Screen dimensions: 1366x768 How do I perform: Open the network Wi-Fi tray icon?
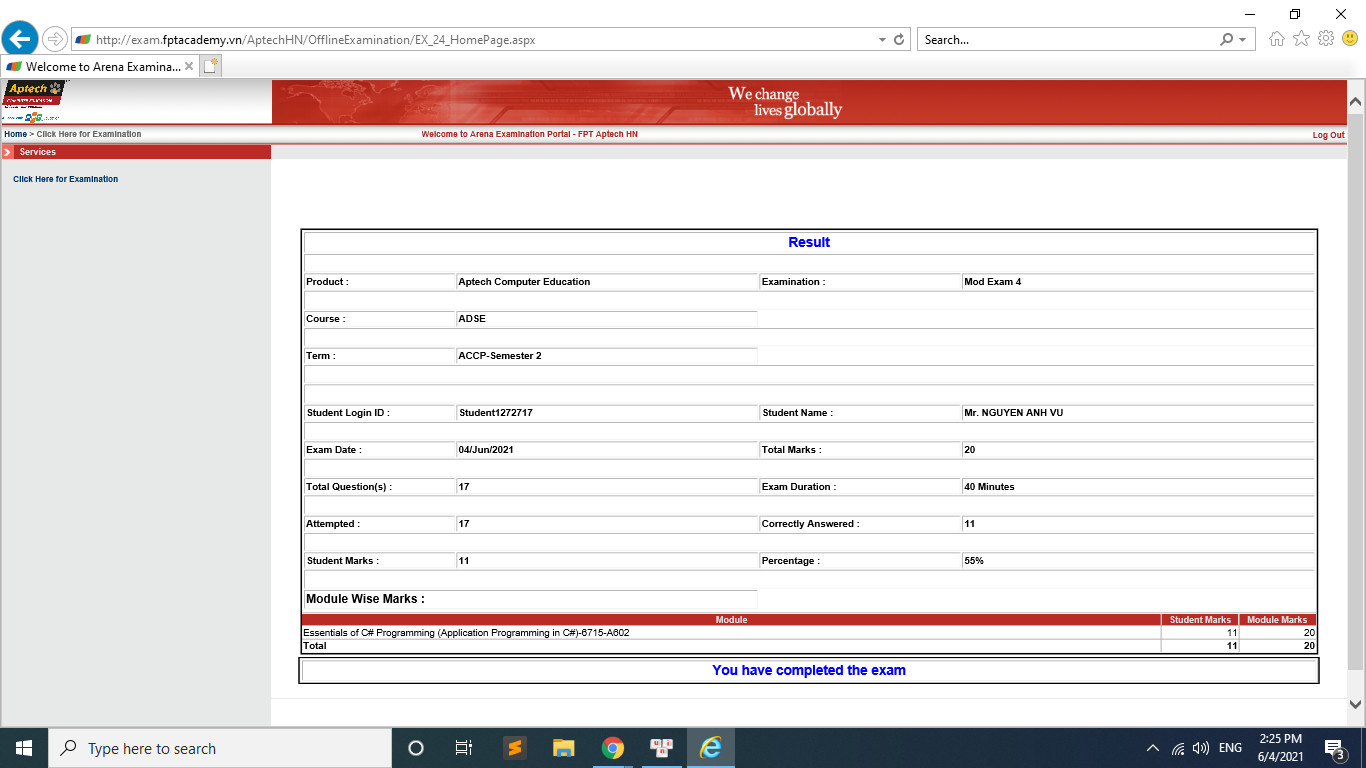(x=1178, y=748)
